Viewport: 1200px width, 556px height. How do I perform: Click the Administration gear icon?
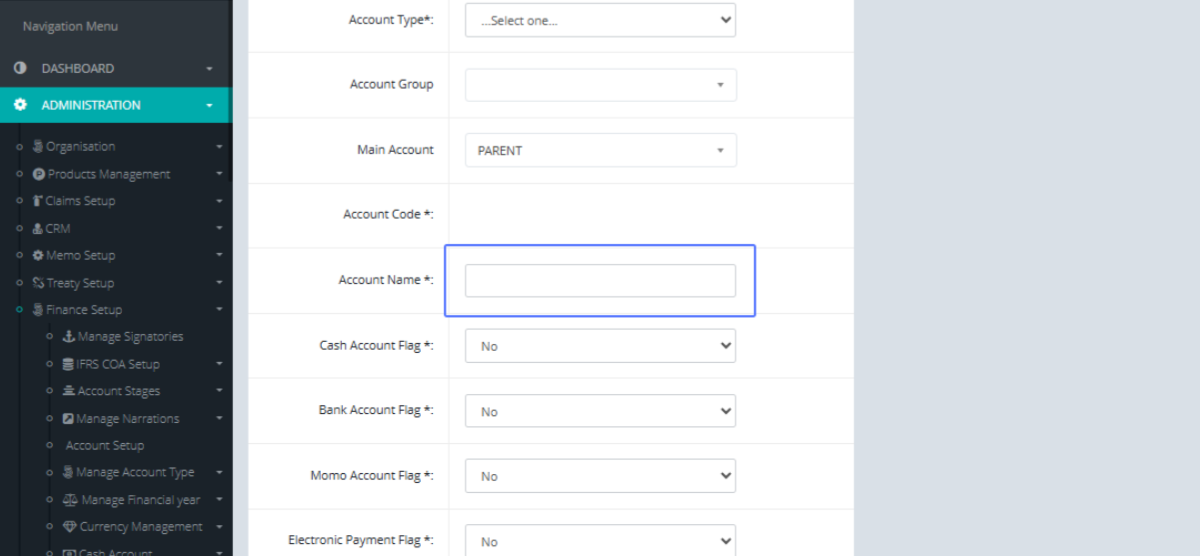[20, 105]
